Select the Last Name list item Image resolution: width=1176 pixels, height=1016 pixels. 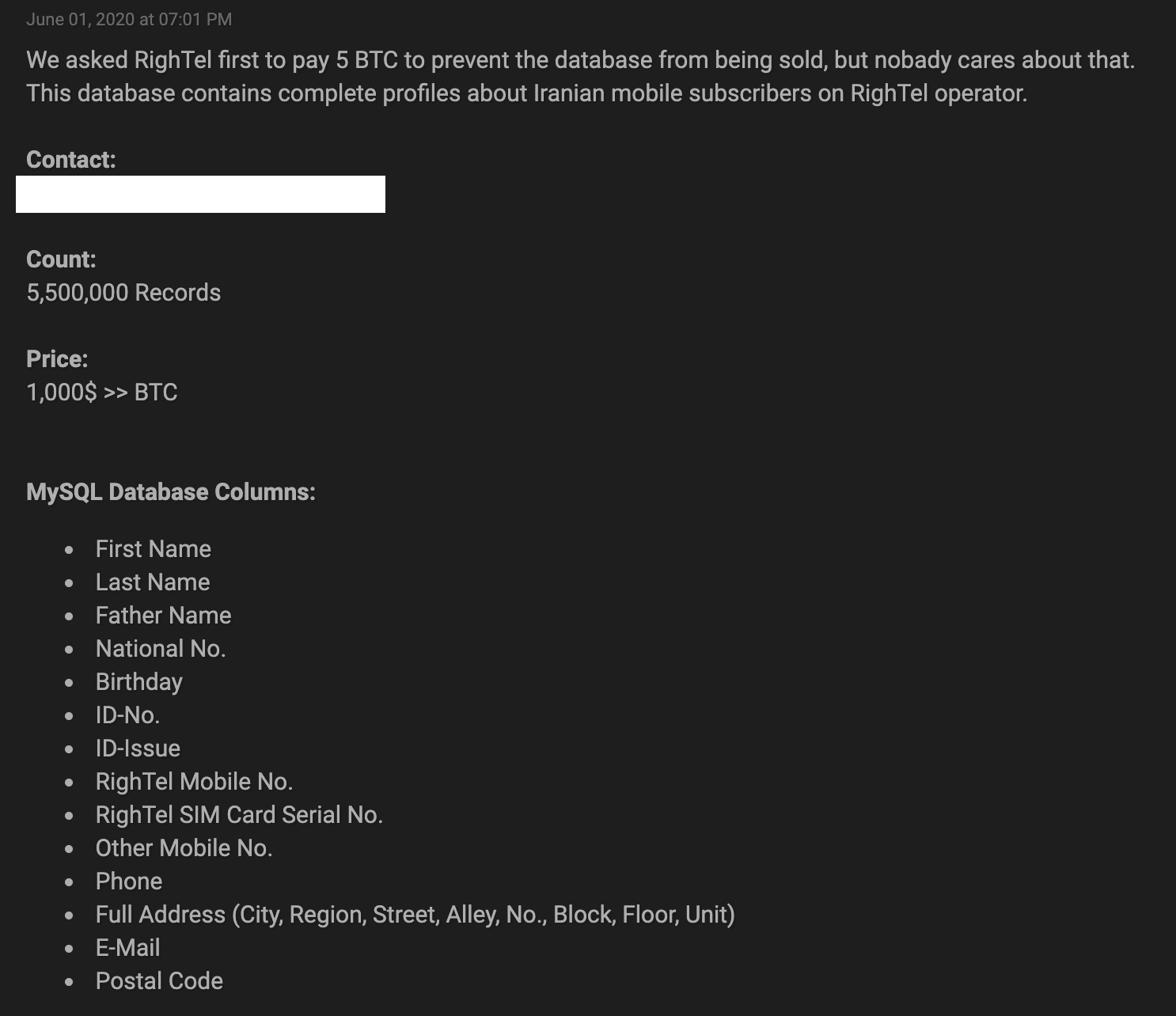[x=153, y=582]
